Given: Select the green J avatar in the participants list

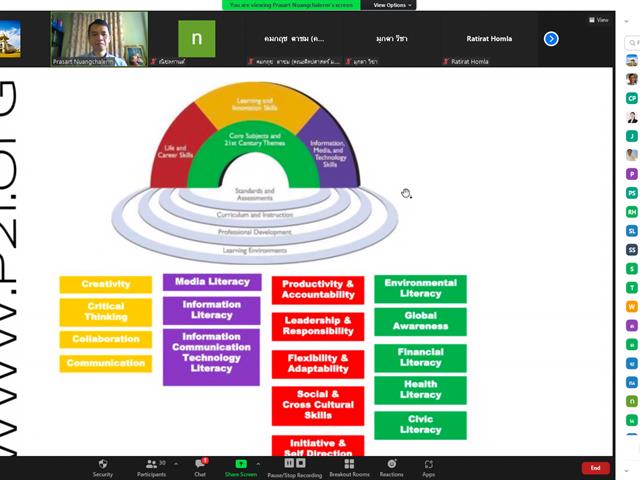Looking at the screenshot, I should tap(632, 136).
